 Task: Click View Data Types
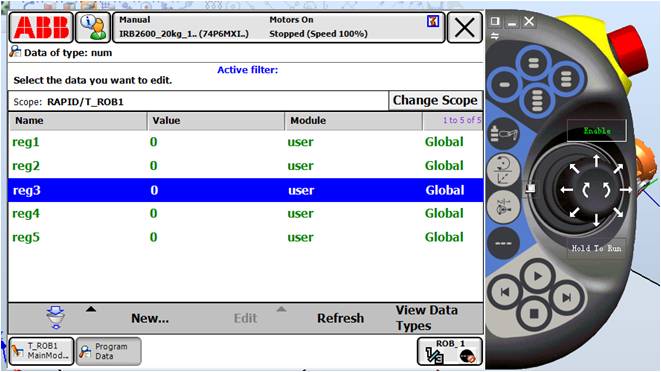426,318
